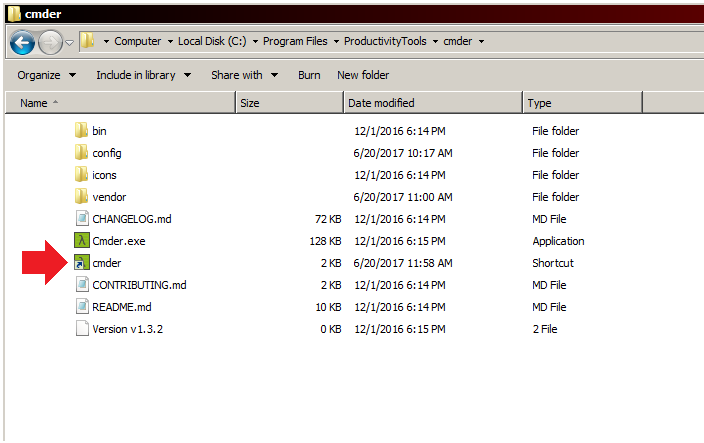This screenshot has height=443, width=704.
Task: Click the README.md file icon
Action: (x=82, y=306)
